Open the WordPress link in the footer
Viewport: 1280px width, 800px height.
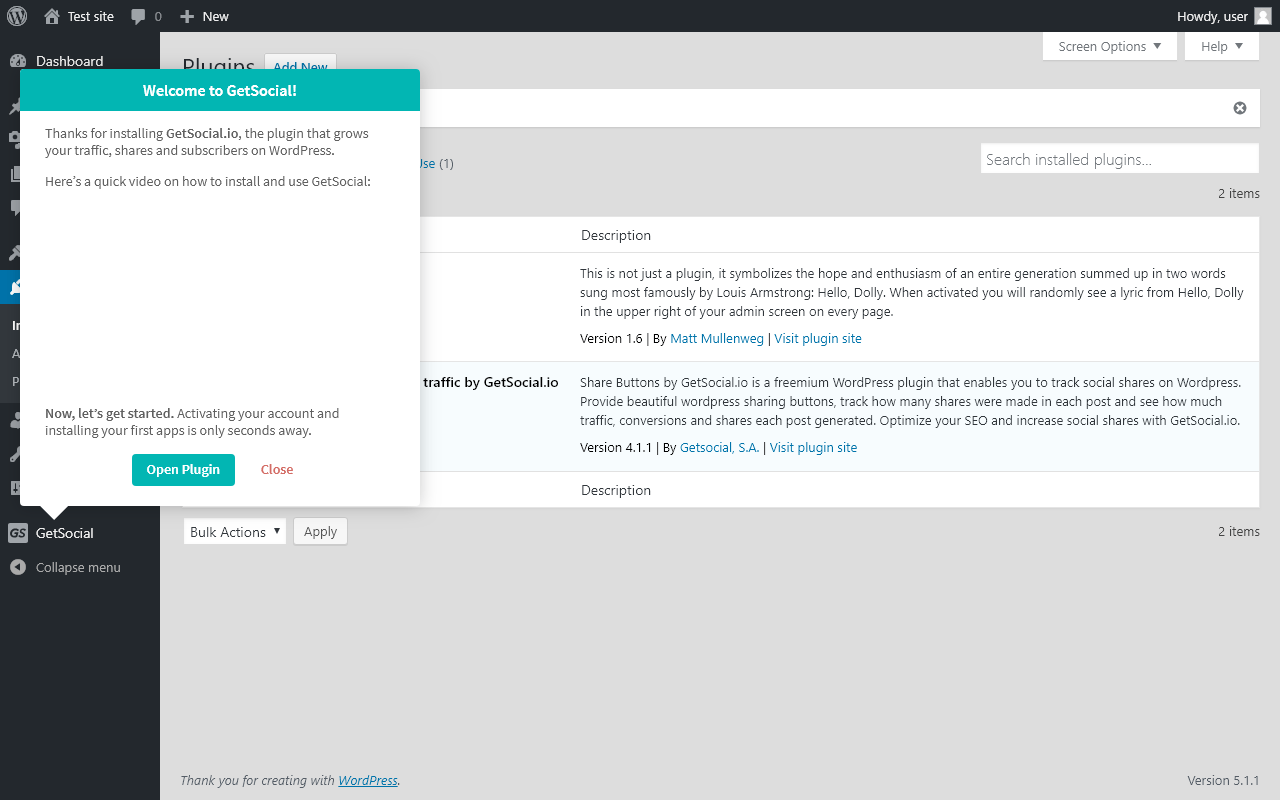(x=368, y=780)
